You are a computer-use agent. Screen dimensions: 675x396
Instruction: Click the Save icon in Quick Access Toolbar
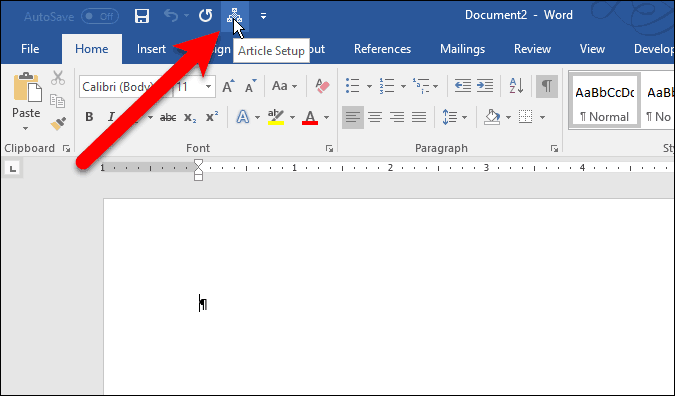(x=142, y=16)
